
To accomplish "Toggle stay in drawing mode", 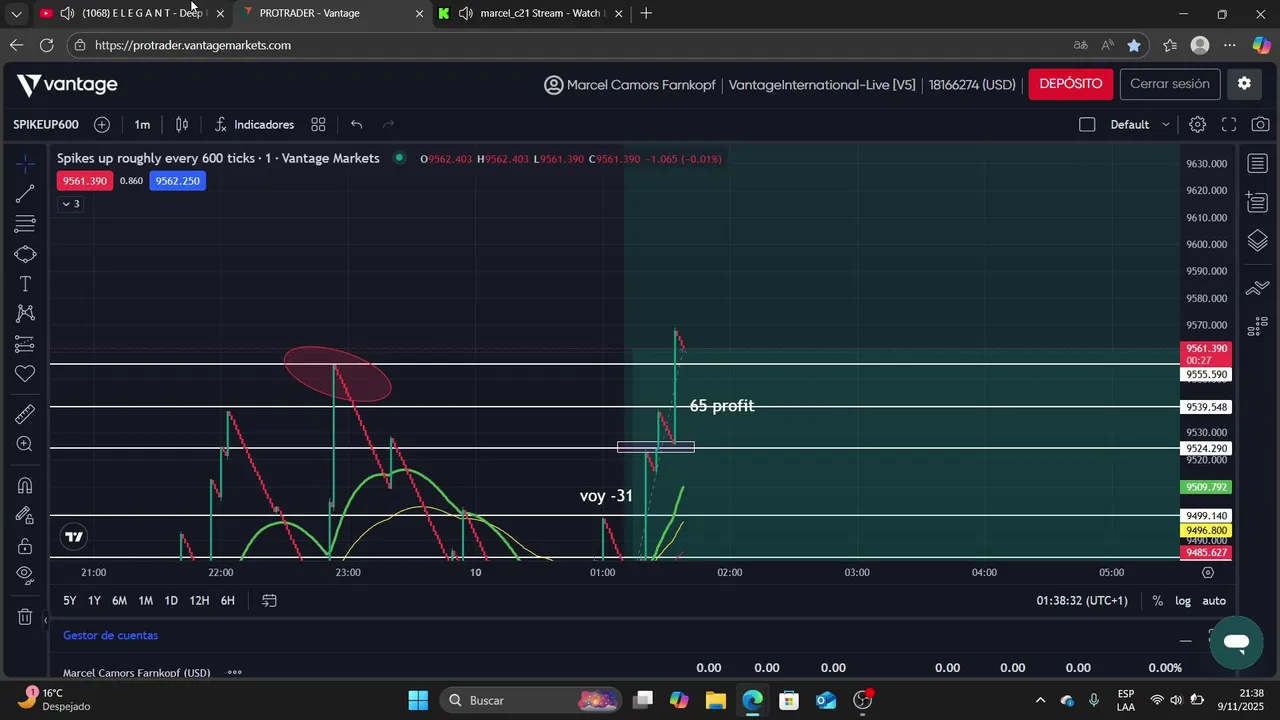I will pyautogui.click(x=25, y=515).
